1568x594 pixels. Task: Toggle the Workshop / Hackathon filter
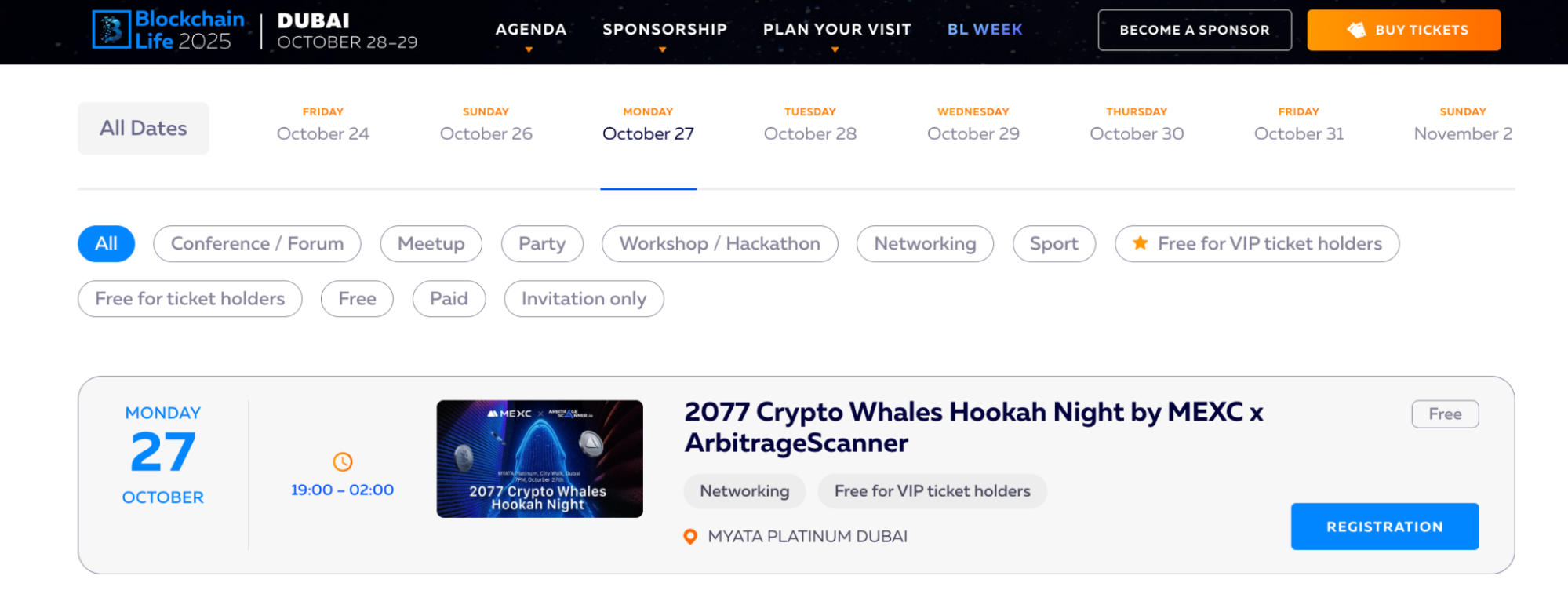[x=719, y=243]
